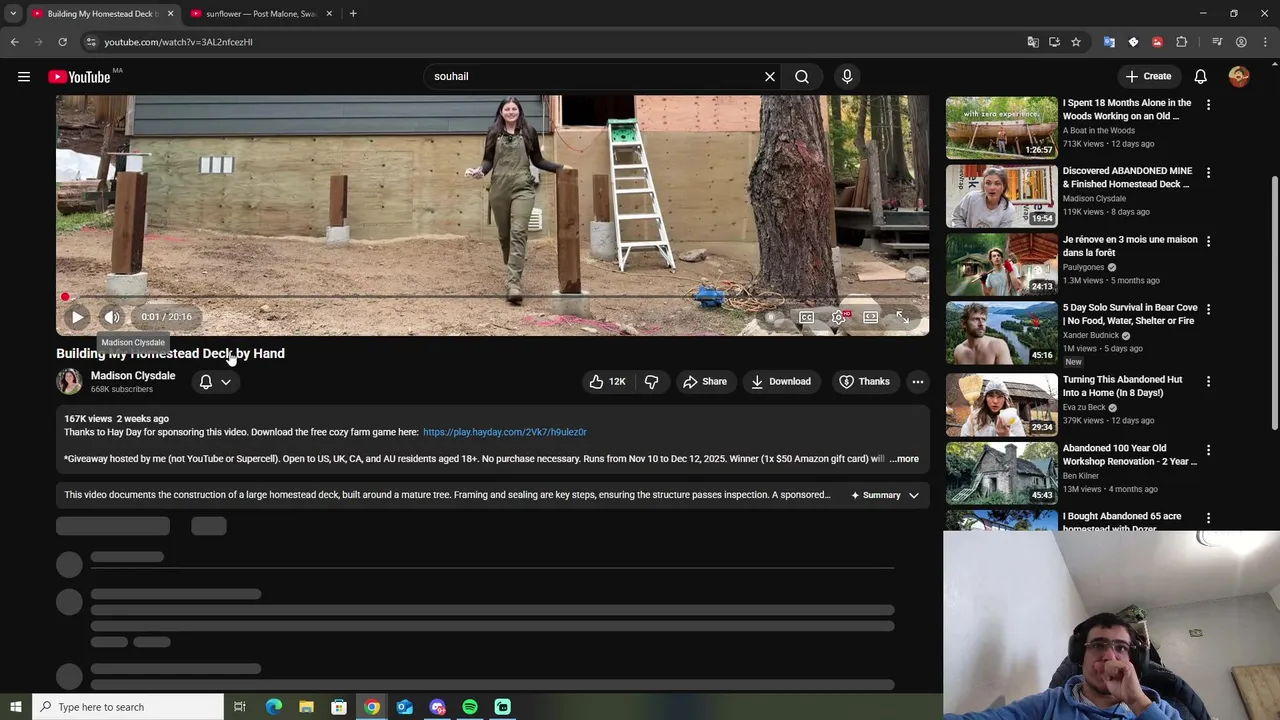This screenshot has width=1280, height=720.
Task: Enter fullscreen mode
Action: point(902,317)
